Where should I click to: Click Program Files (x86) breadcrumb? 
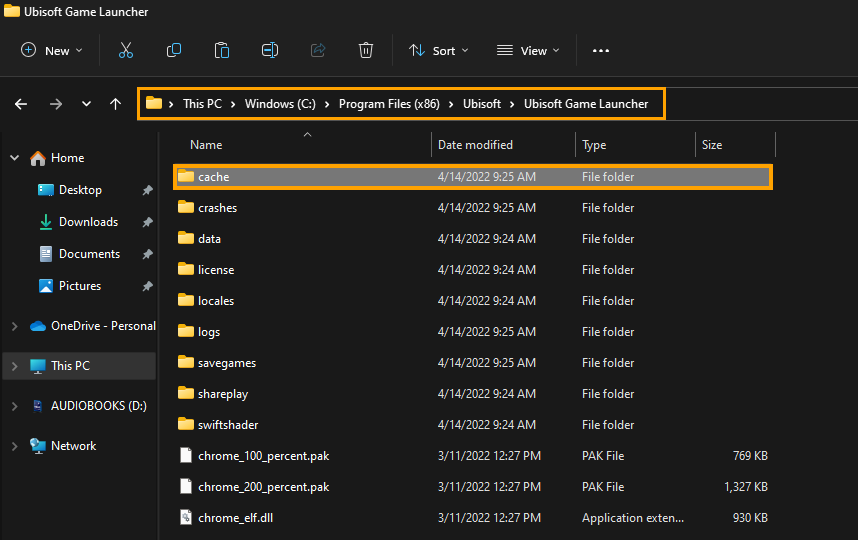coord(389,103)
